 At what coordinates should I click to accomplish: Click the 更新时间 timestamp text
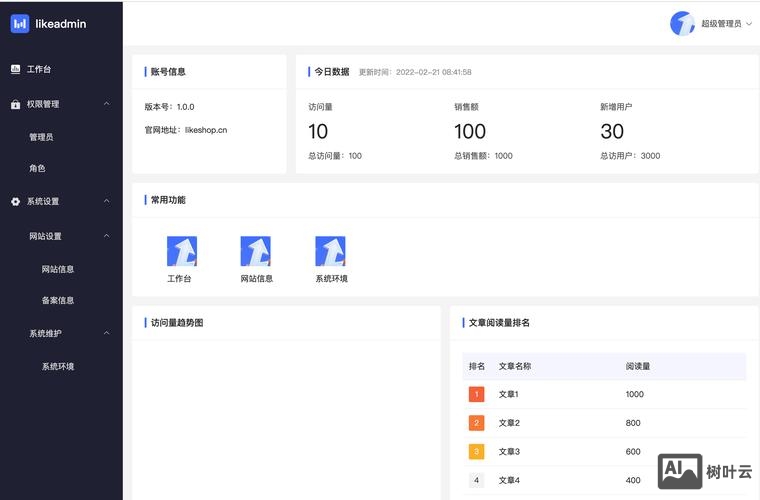pyautogui.click(x=415, y=72)
